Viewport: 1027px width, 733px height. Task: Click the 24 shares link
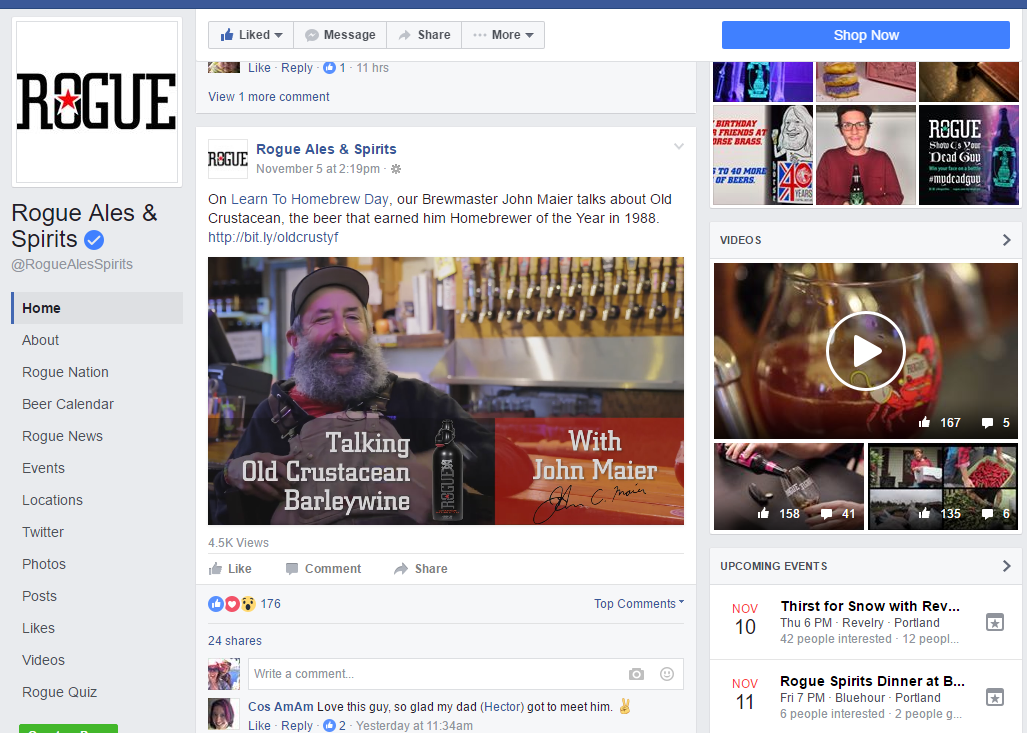coord(234,641)
